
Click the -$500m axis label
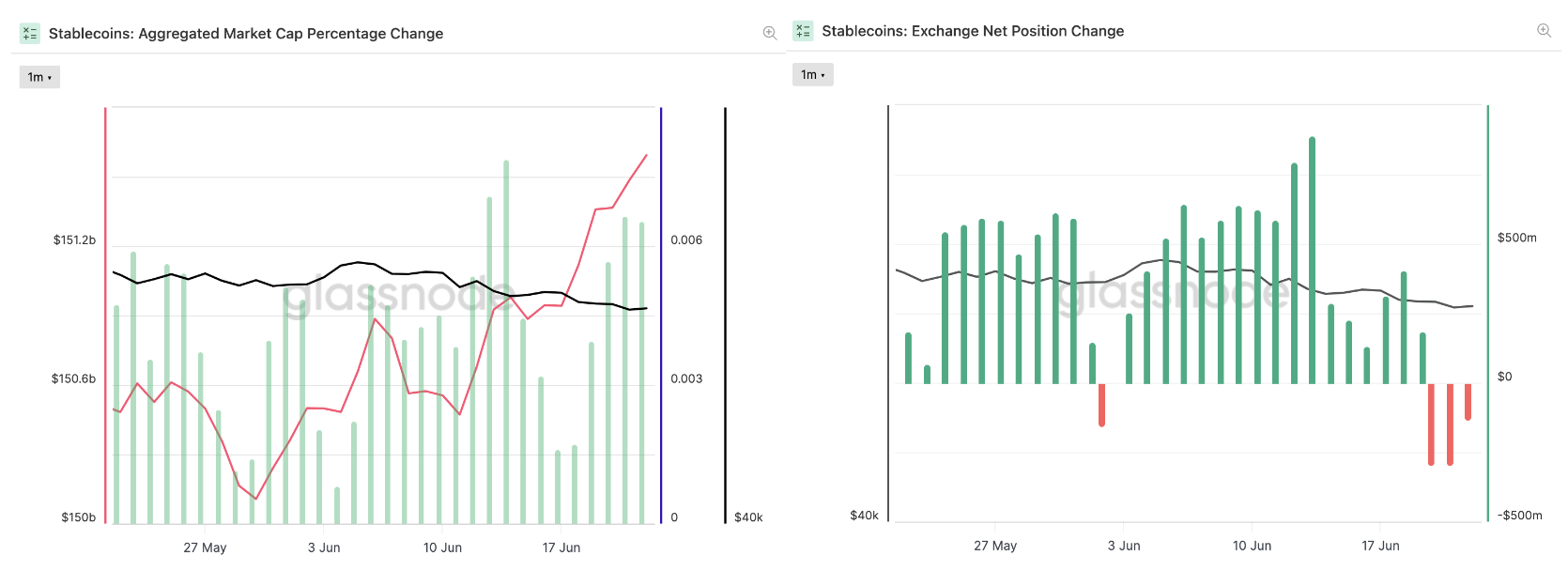pos(1519,516)
